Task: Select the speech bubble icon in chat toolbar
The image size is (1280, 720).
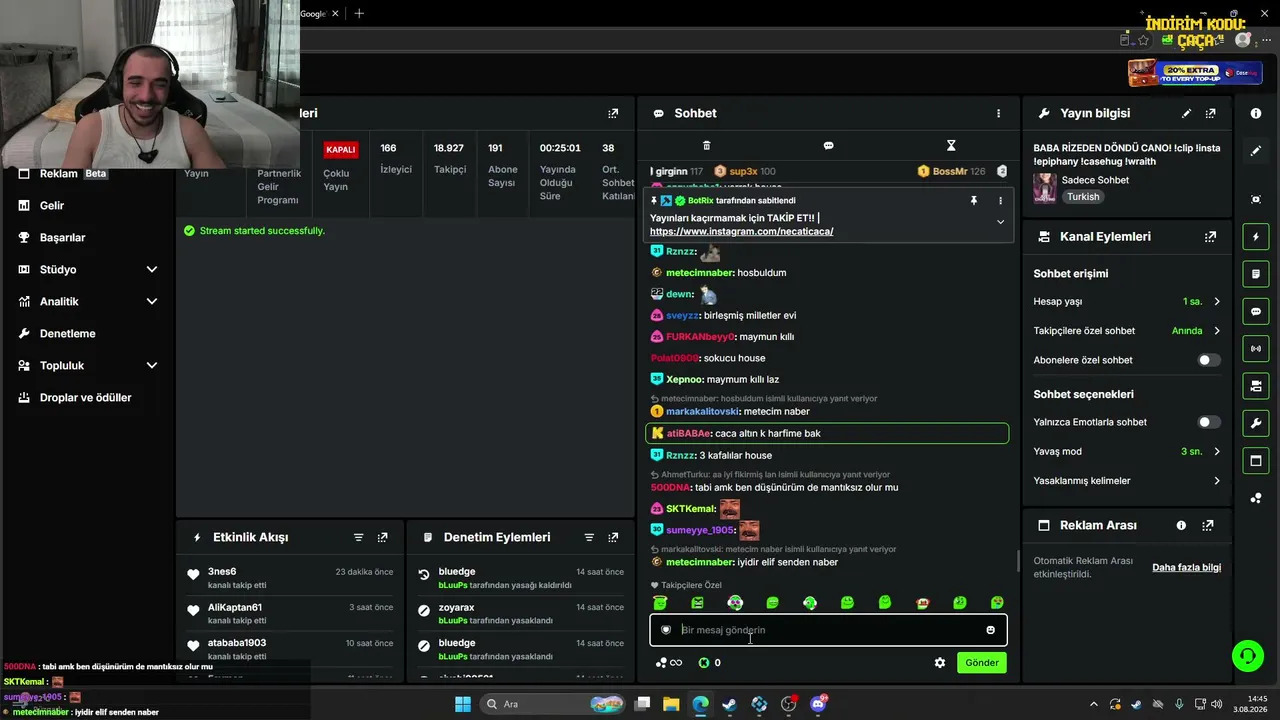Action: (828, 145)
